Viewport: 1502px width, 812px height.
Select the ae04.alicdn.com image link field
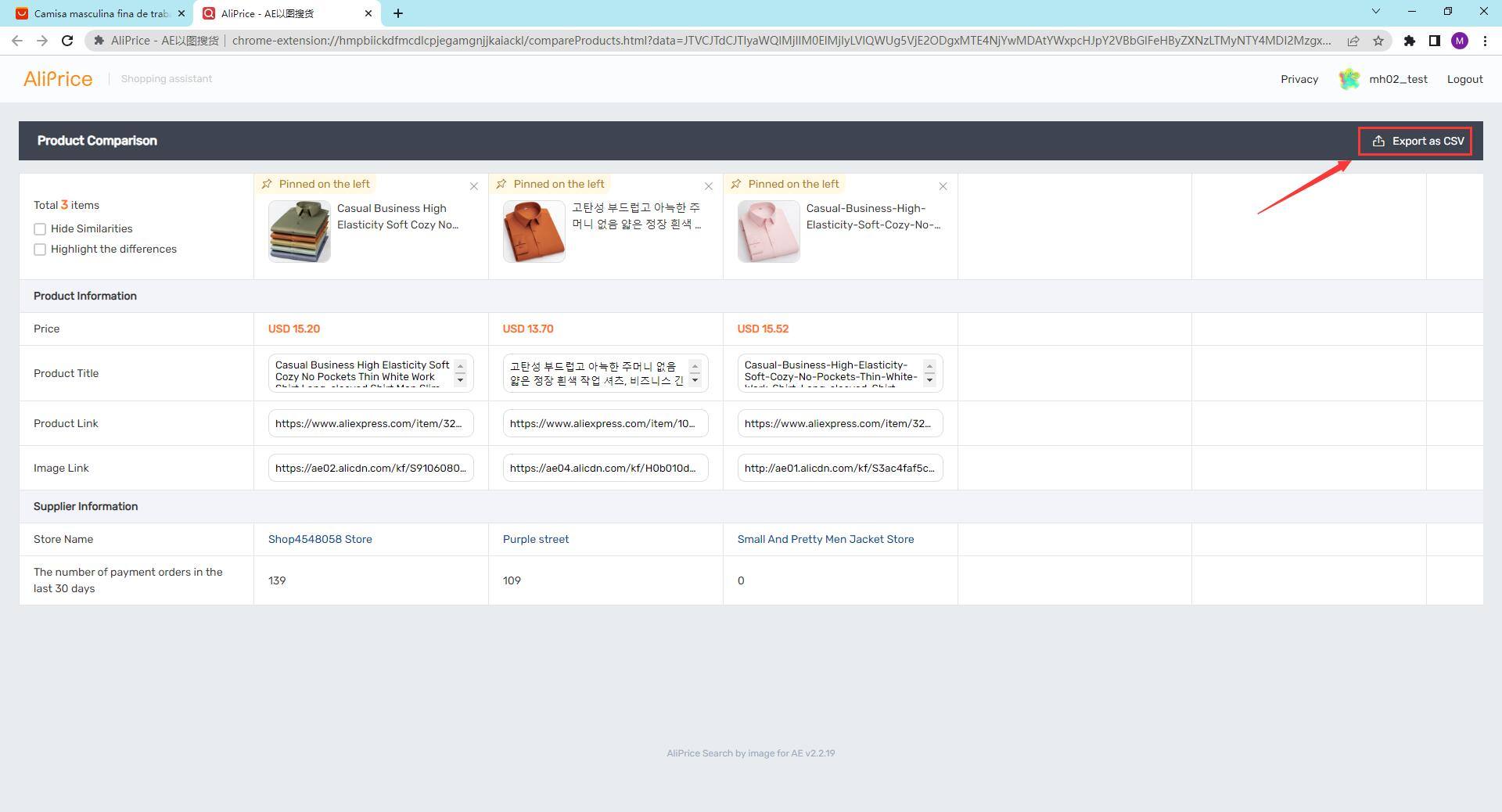click(605, 468)
